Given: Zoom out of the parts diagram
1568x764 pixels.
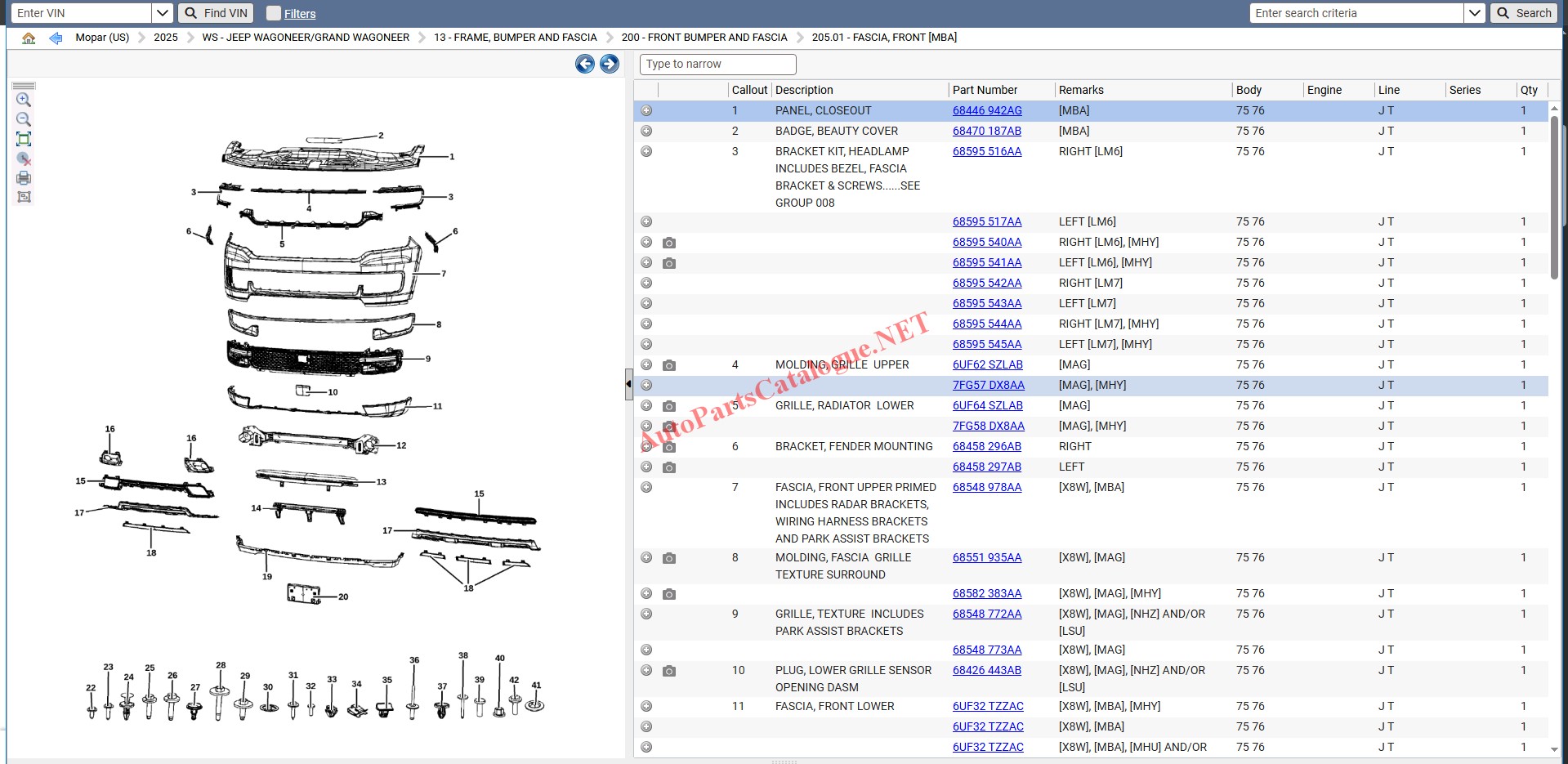Looking at the screenshot, I should pos(24,119).
